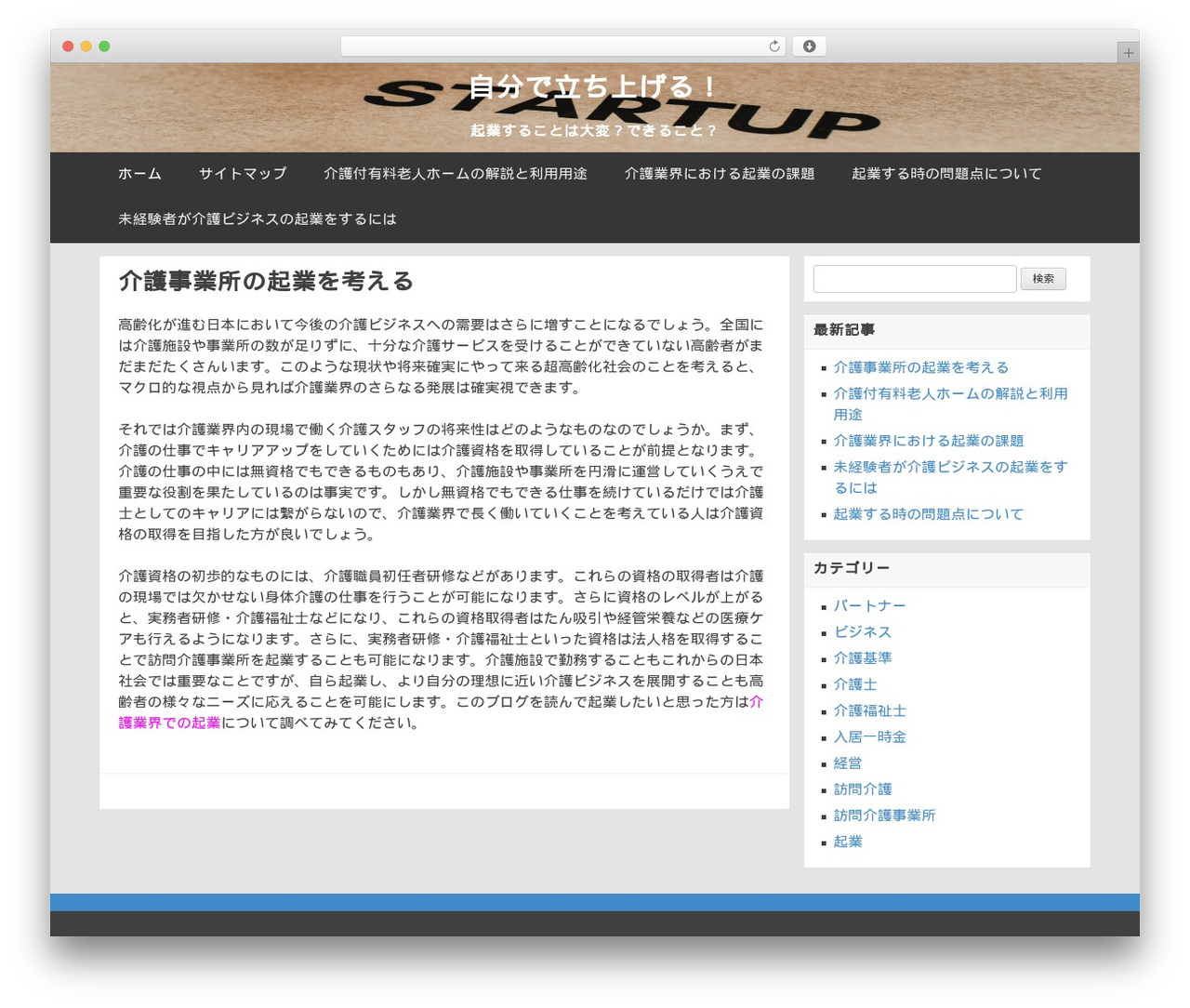Open recent post 未経験者が介護ビジネスの起業をするには
This screenshot has width=1190, height=1008.
(950, 477)
